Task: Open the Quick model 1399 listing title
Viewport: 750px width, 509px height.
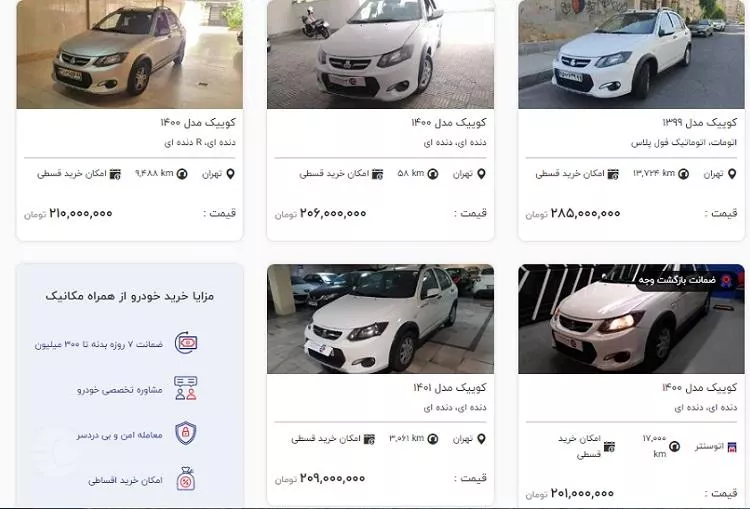Action: [699, 122]
